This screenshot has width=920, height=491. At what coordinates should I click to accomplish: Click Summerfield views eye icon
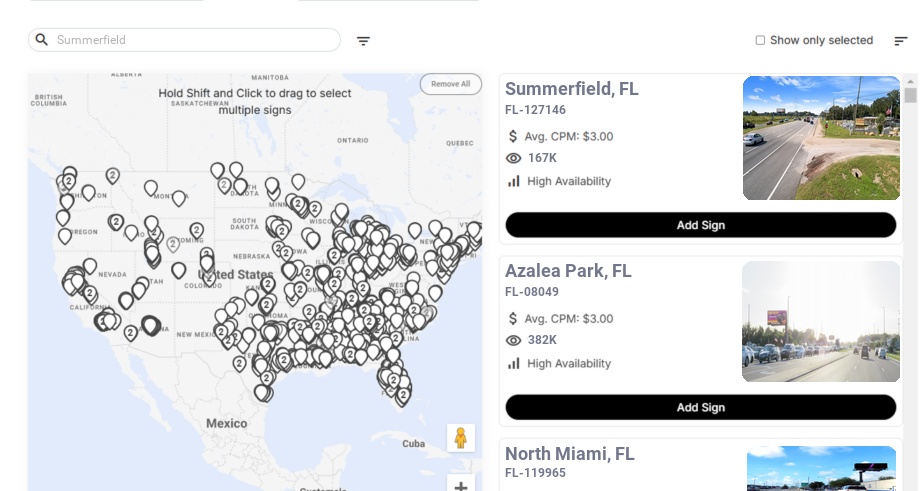pyautogui.click(x=514, y=158)
